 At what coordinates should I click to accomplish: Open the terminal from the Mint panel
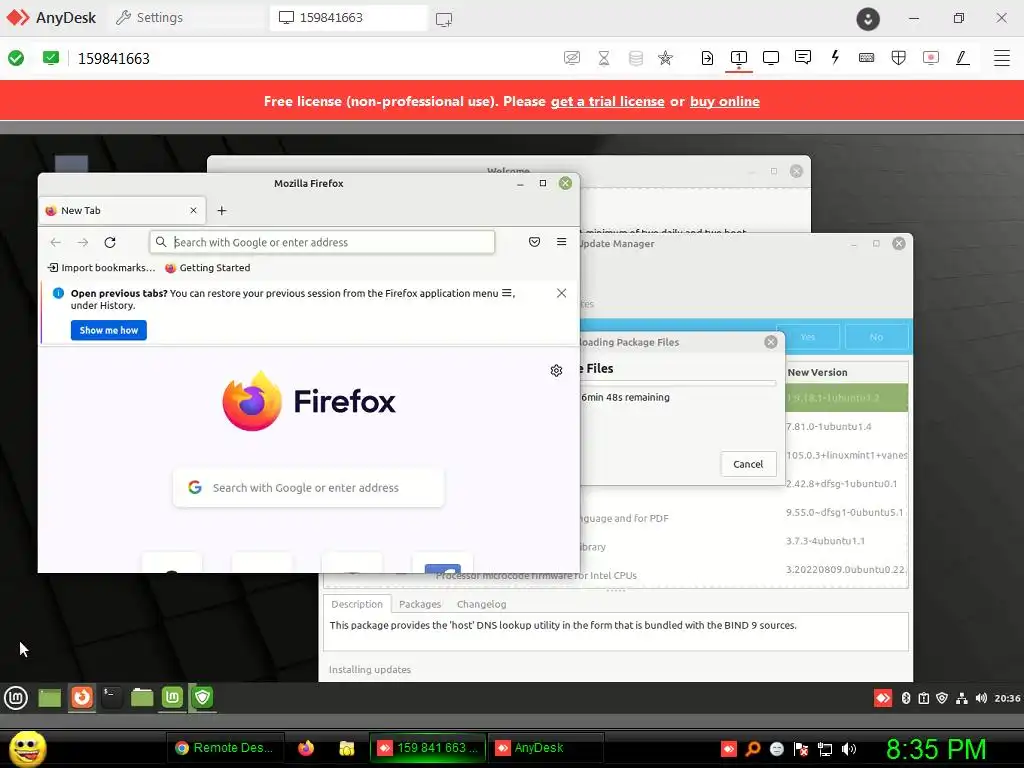[x=112, y=698]
